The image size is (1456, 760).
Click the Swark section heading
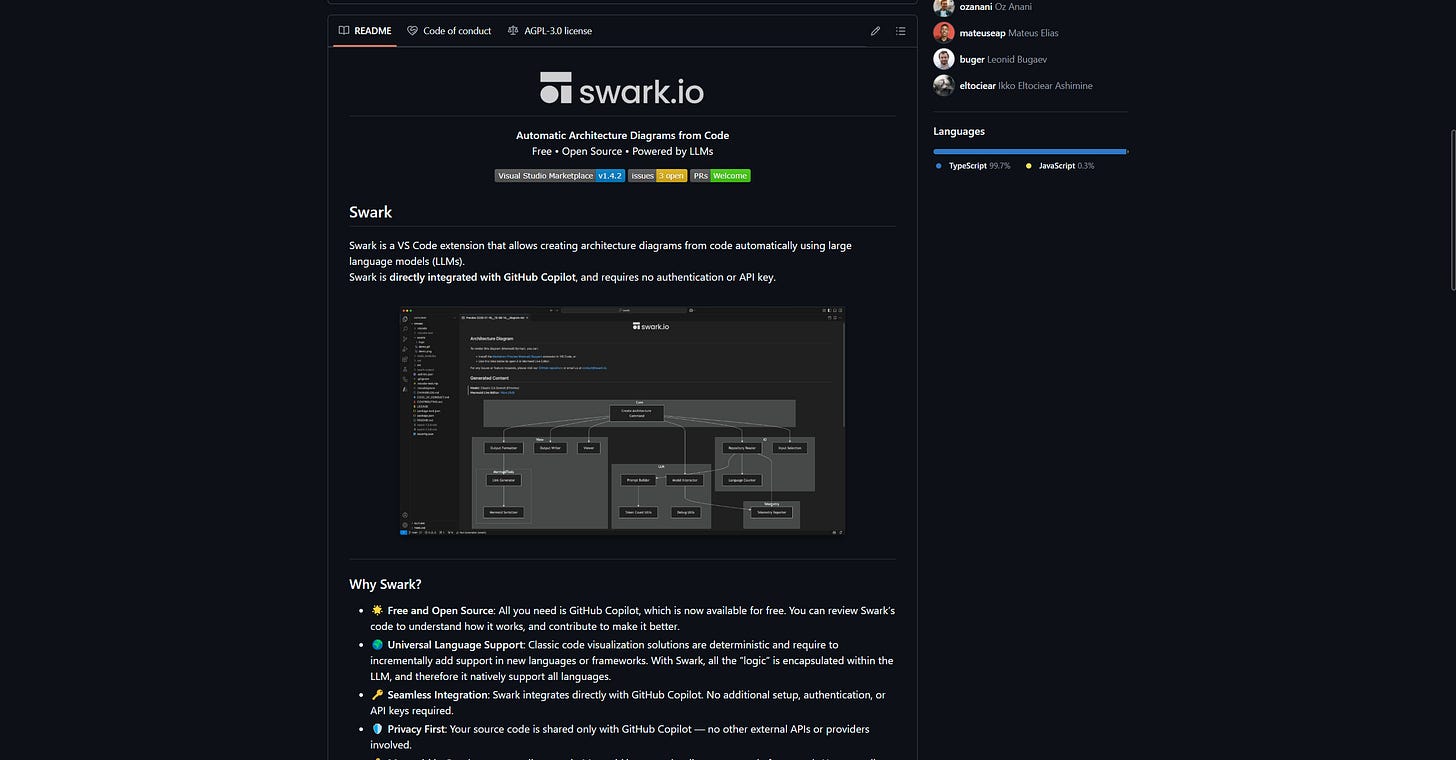click(x=370, y=212)
